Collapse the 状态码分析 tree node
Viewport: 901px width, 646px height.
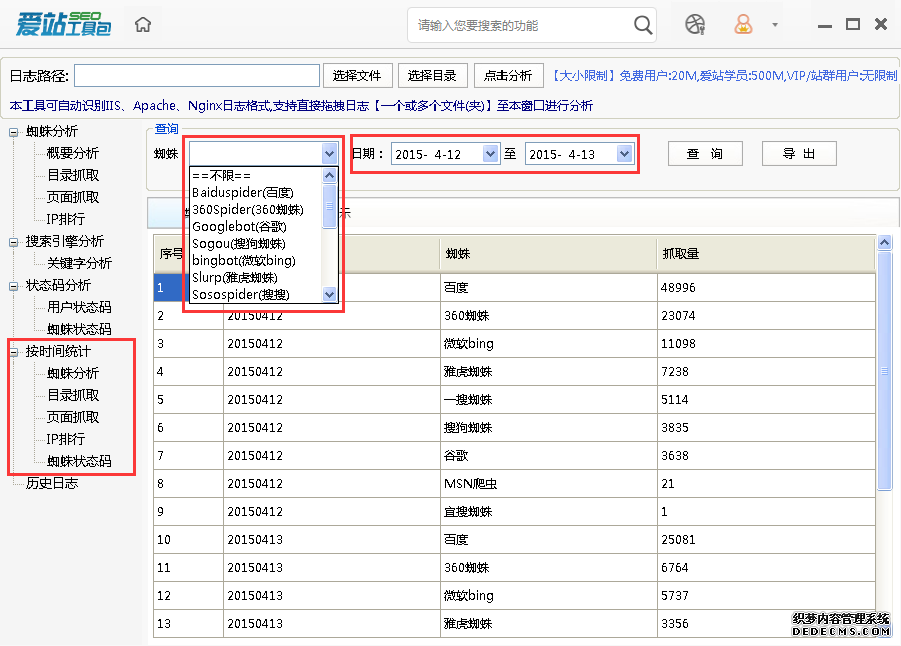[14, 285]
